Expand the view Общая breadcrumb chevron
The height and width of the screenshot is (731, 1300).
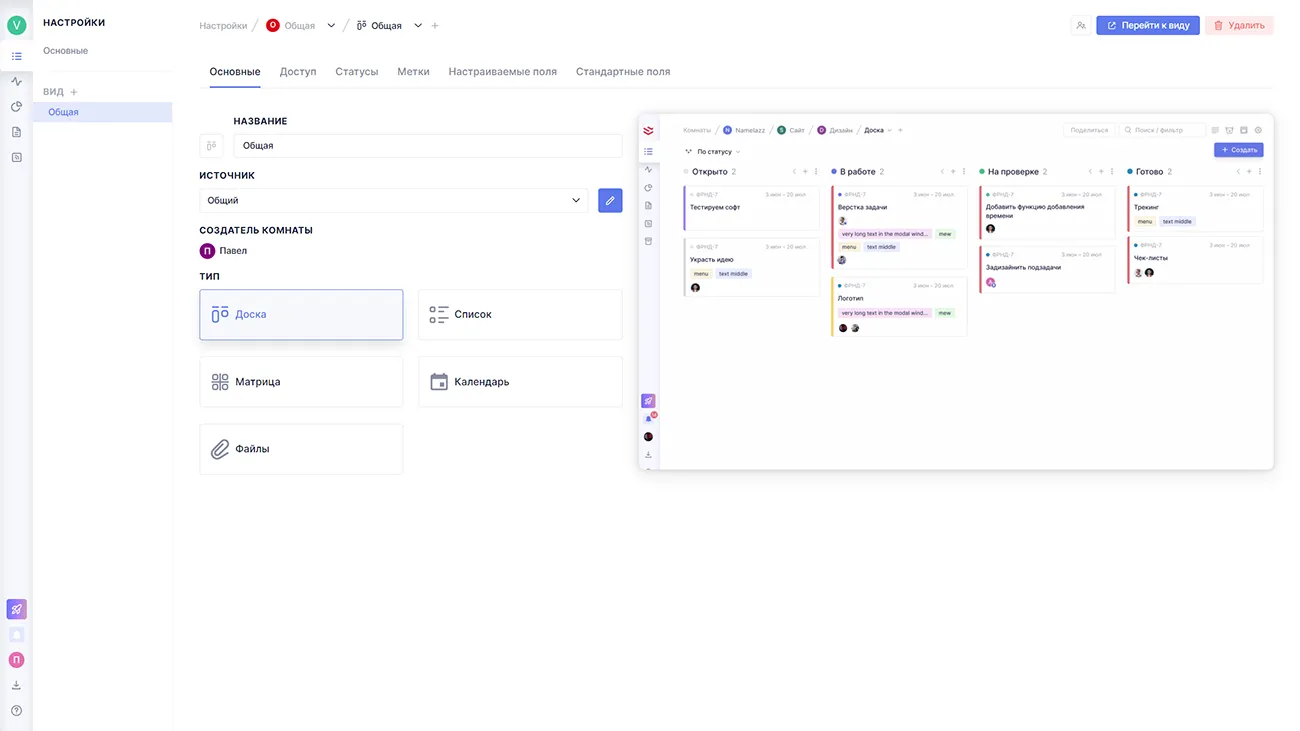[x=418, y=26]
